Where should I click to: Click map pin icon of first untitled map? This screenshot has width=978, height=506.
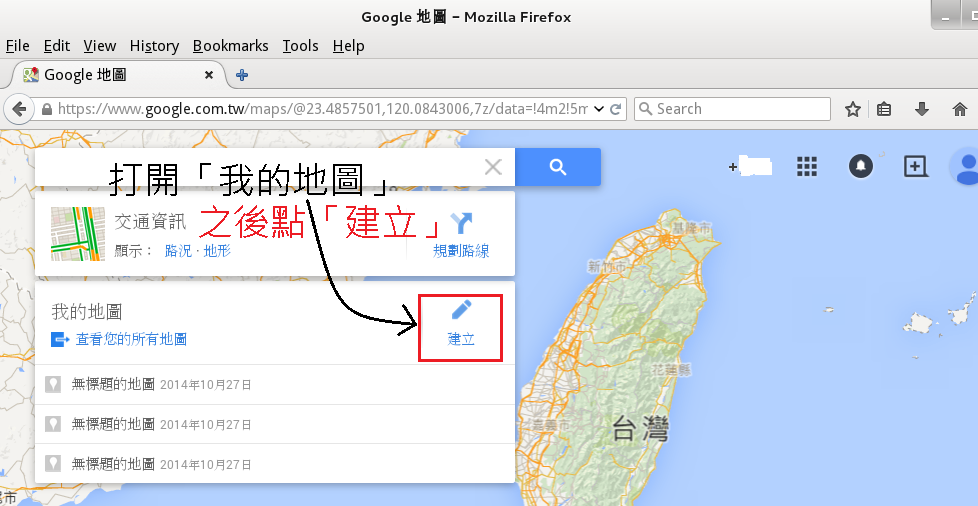53,384
